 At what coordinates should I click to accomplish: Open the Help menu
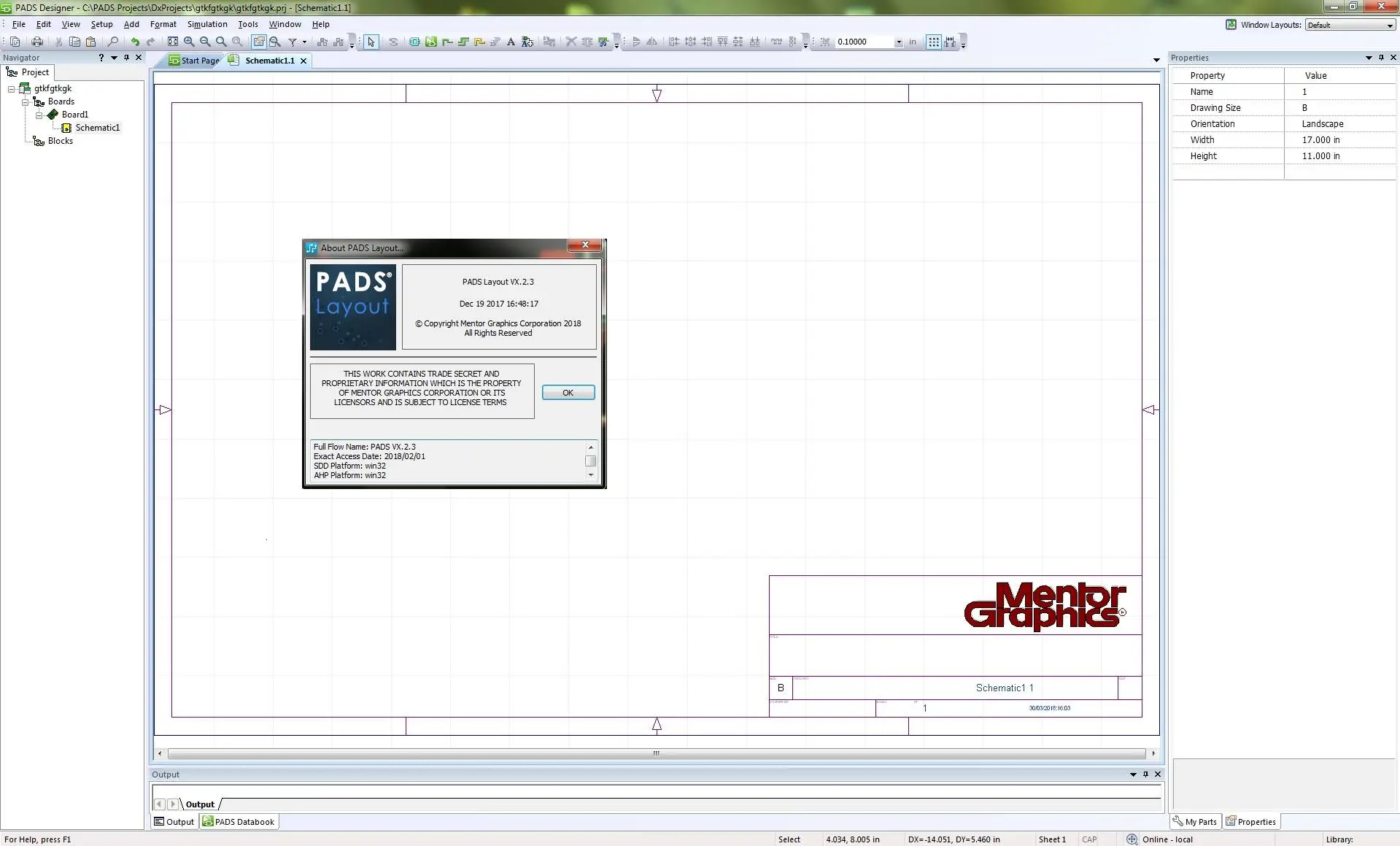321,24
